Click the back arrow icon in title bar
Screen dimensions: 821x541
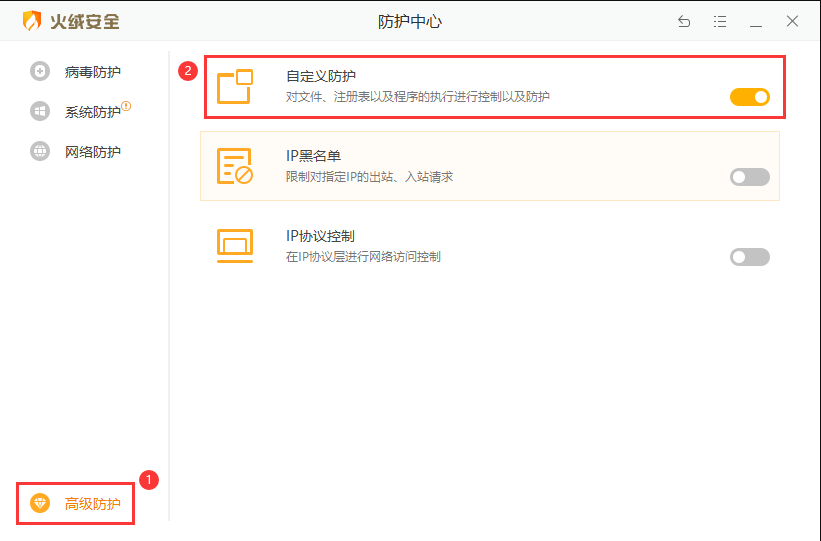[x=684, y=21]
